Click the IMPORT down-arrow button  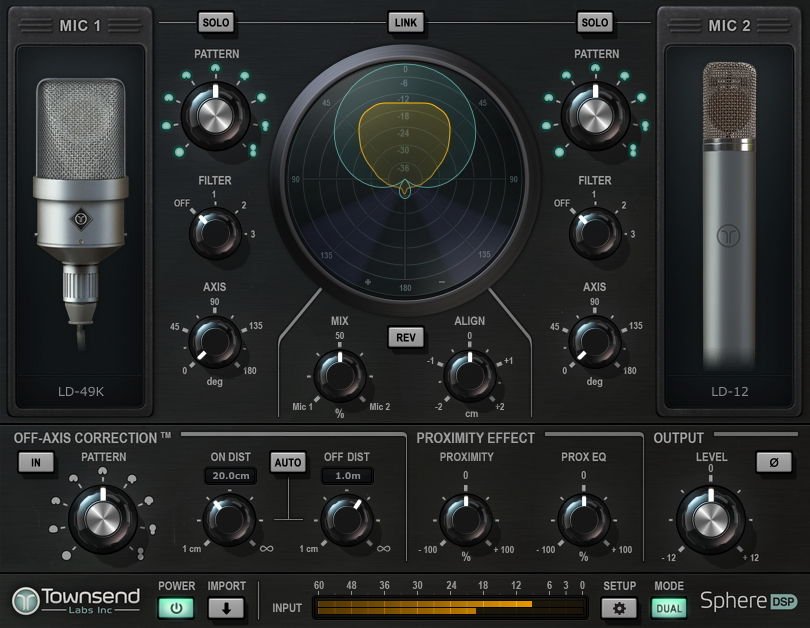226,608
